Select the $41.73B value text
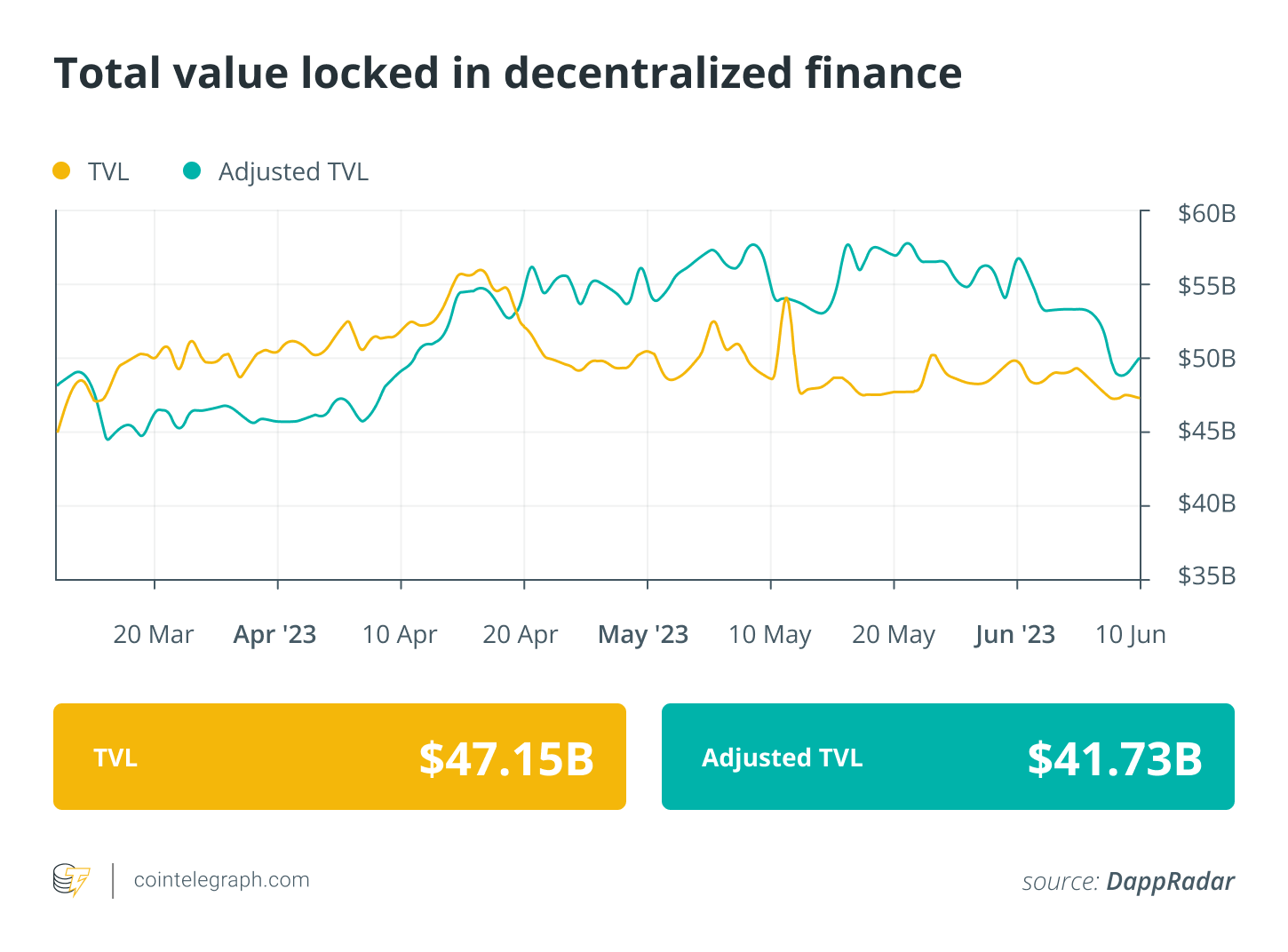 coord(1115,758)
